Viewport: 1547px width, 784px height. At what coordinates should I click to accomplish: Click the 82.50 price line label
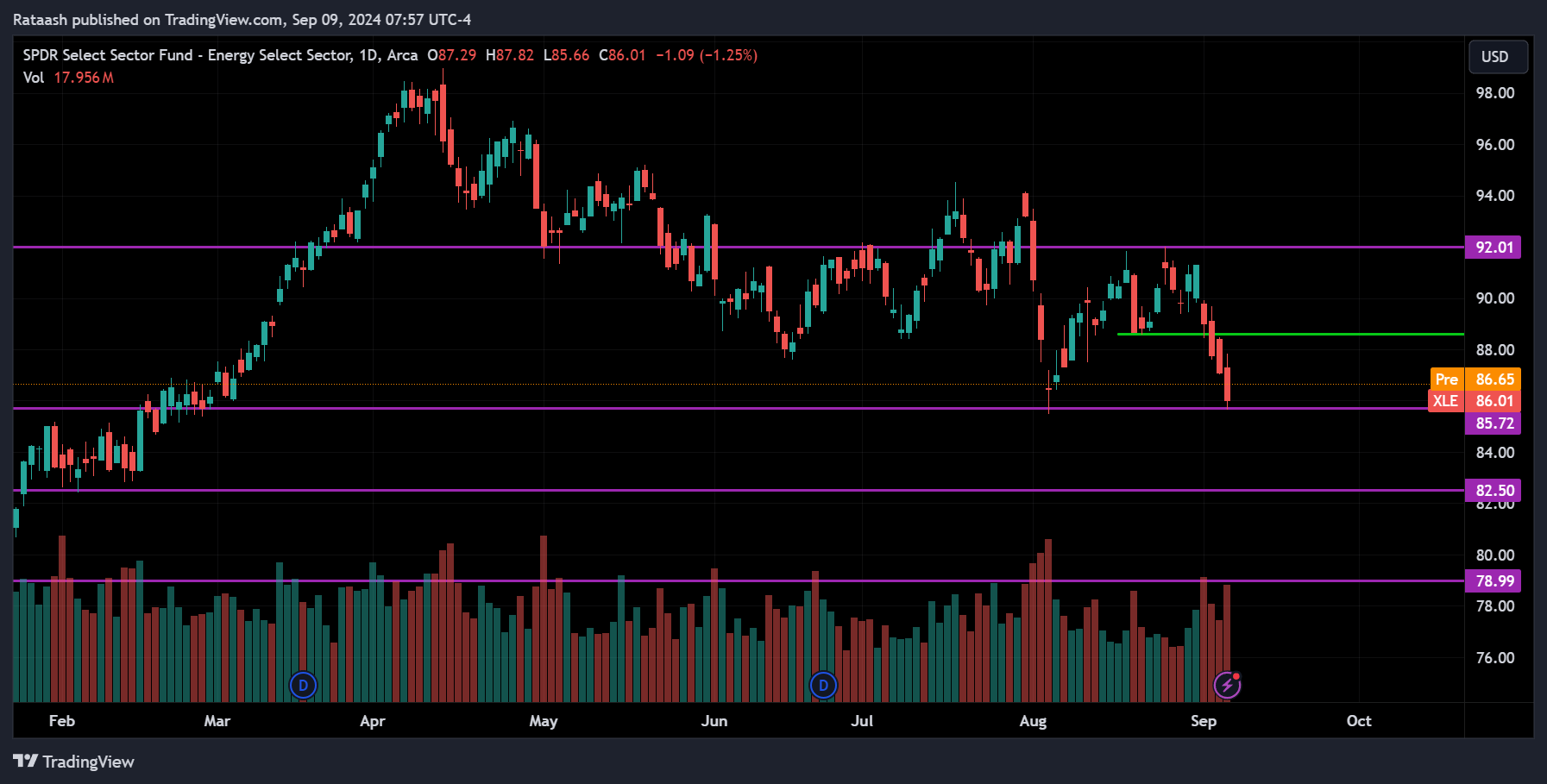pyautogui.click(x=1493, y=491)
